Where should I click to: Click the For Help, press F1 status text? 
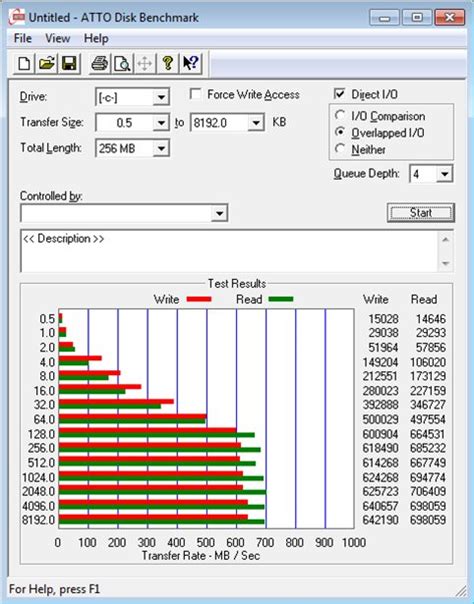tap(54, 589)
